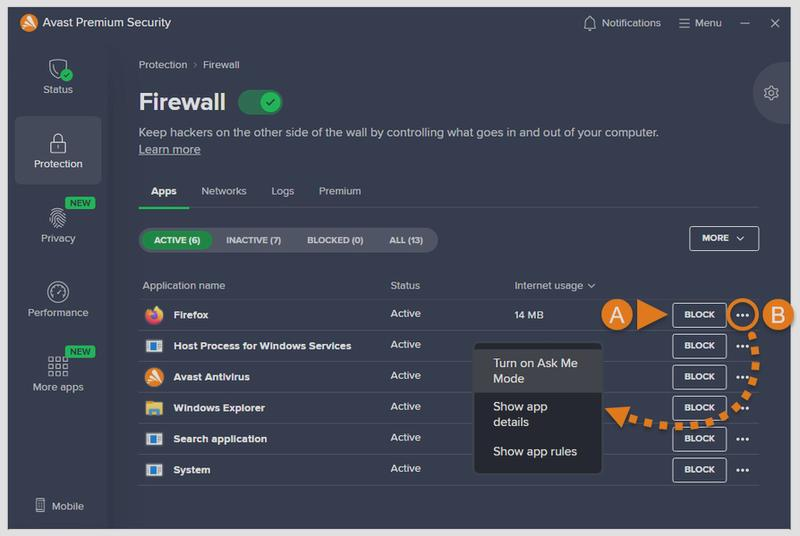
Task: Click the Firefox app icon
Action: tap(154, 315)
